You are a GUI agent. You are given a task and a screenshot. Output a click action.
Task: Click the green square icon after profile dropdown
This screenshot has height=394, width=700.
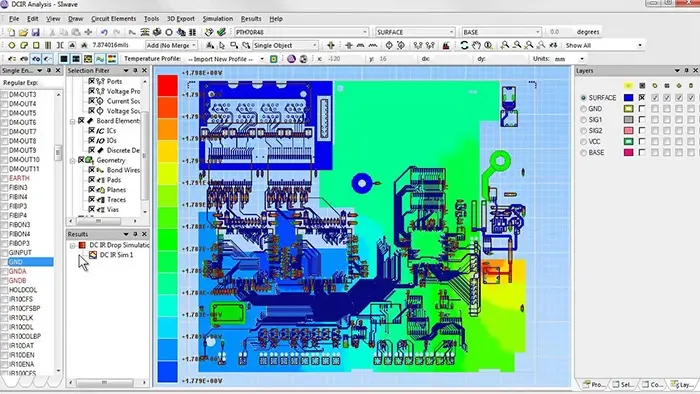(274, 59)
